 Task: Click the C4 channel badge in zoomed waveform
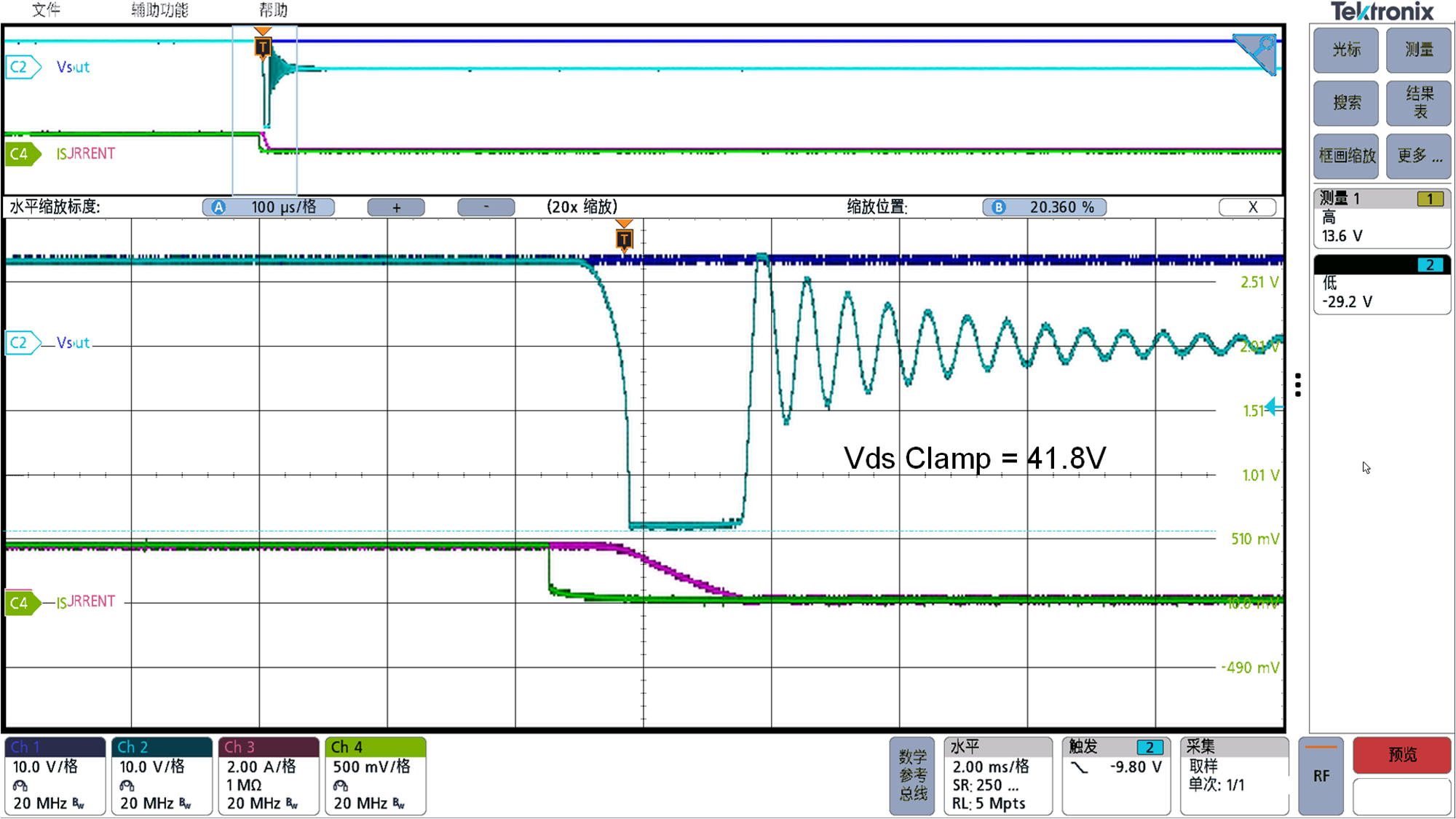click(x=22, y=603)
